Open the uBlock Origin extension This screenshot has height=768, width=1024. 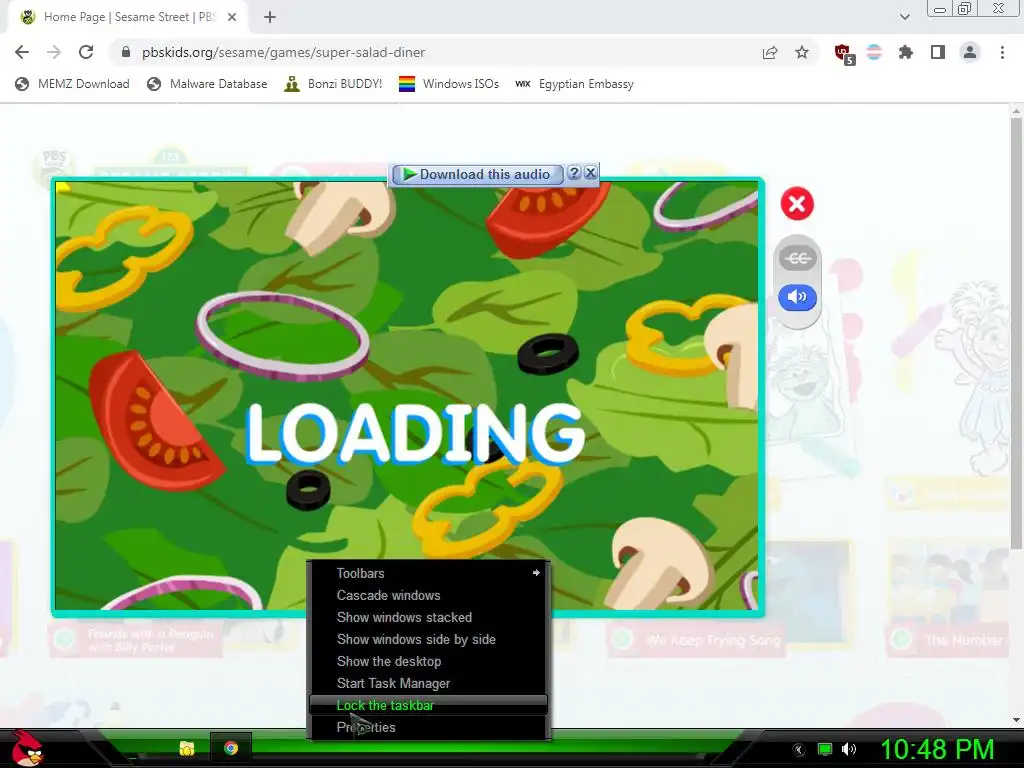[844, 54]
